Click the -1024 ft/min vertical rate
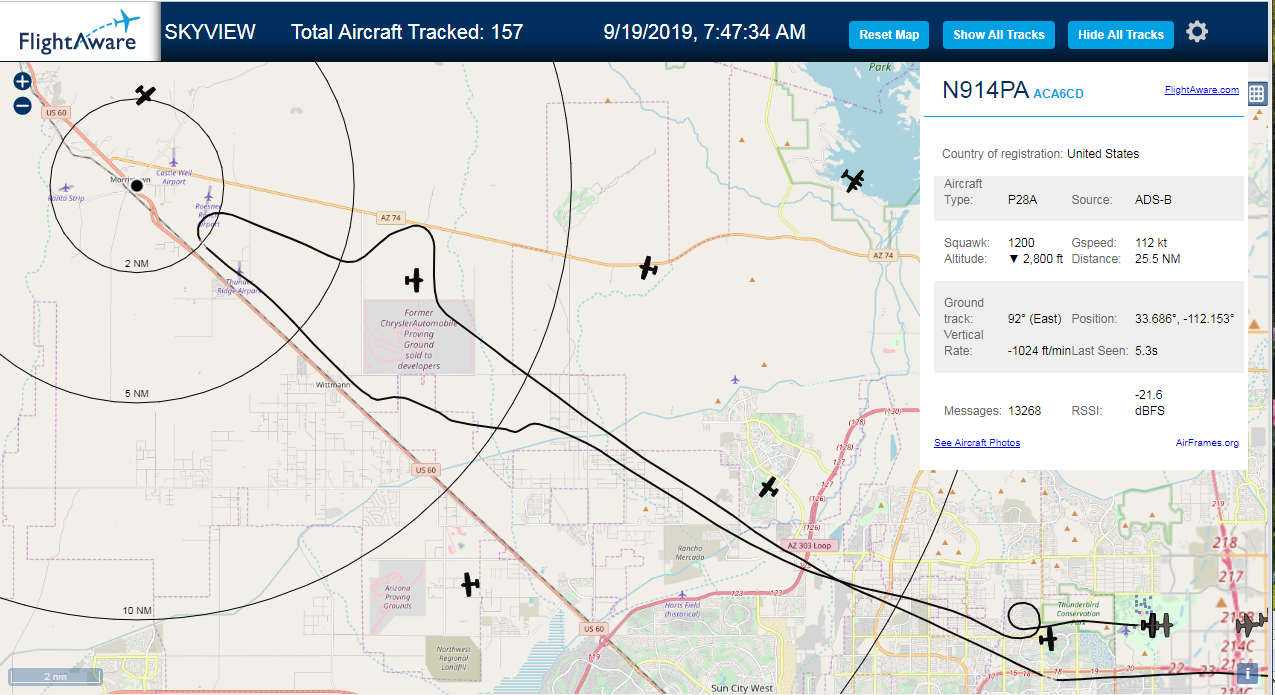The height and width of the screenshot is (695, 1275). click(x=1039, y=351)
